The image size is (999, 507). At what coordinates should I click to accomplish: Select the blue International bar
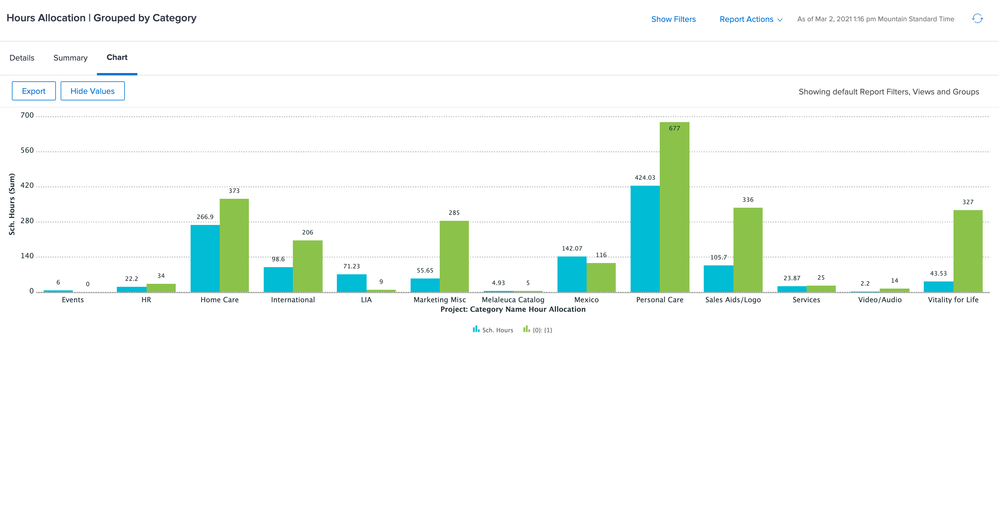(x=278, y=280)
